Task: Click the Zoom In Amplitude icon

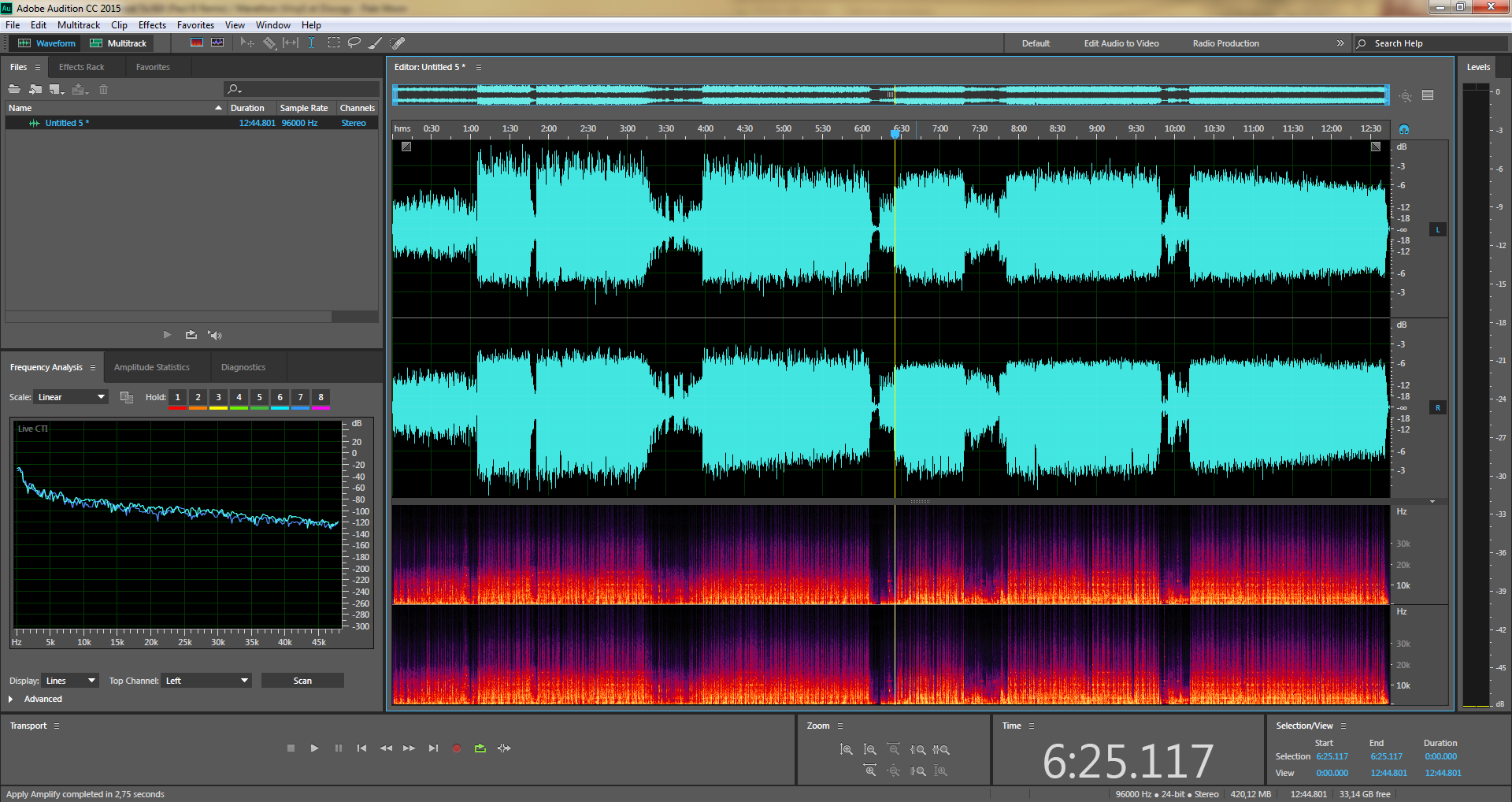Action: pyautogui.click(x=847, y=749)
